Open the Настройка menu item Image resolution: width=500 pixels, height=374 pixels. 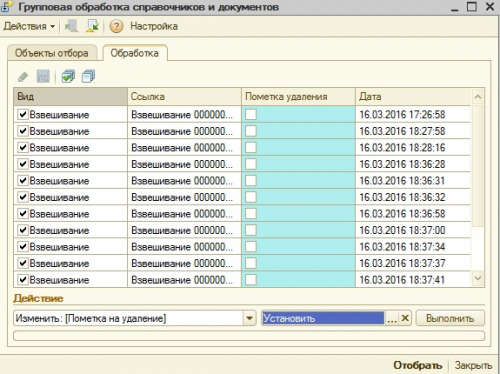point(154,26)
